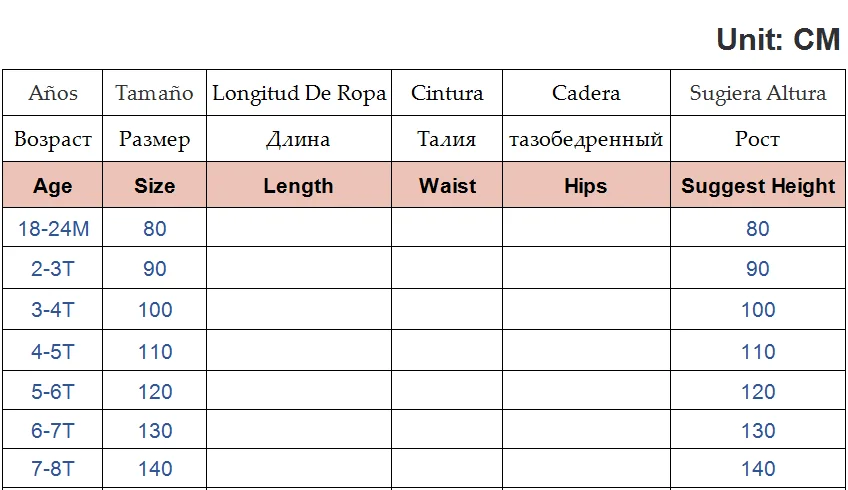Select the "Años" Spanish header cell
The width and height of the screenshot is (848, 490).
tap(53, 93)
